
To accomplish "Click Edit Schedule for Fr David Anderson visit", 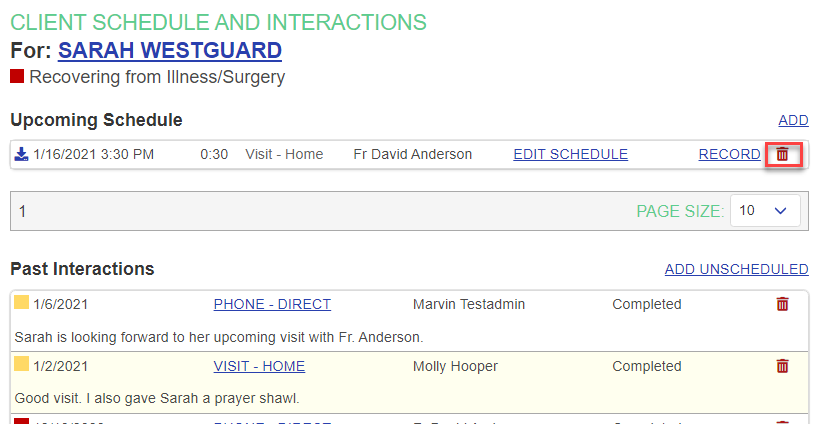I will [x=570, y=154].
